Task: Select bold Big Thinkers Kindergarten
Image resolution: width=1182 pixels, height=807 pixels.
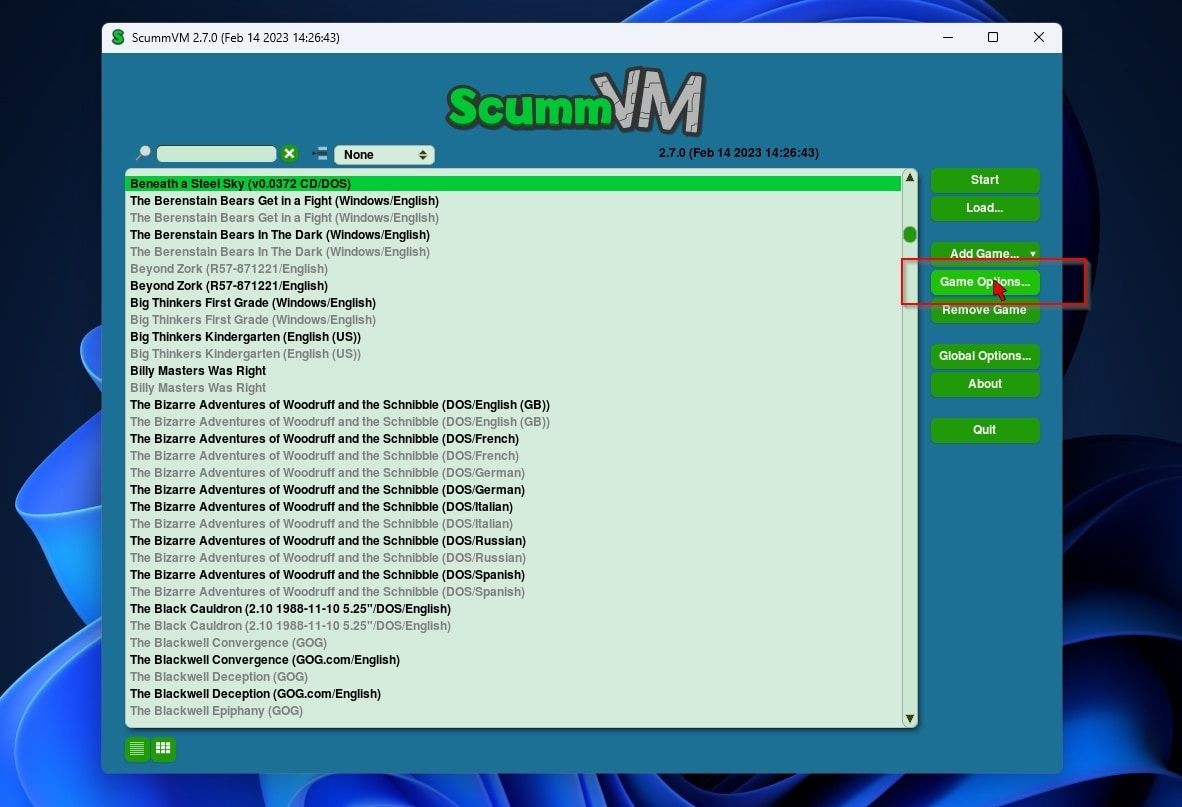Action: (513, 337)
